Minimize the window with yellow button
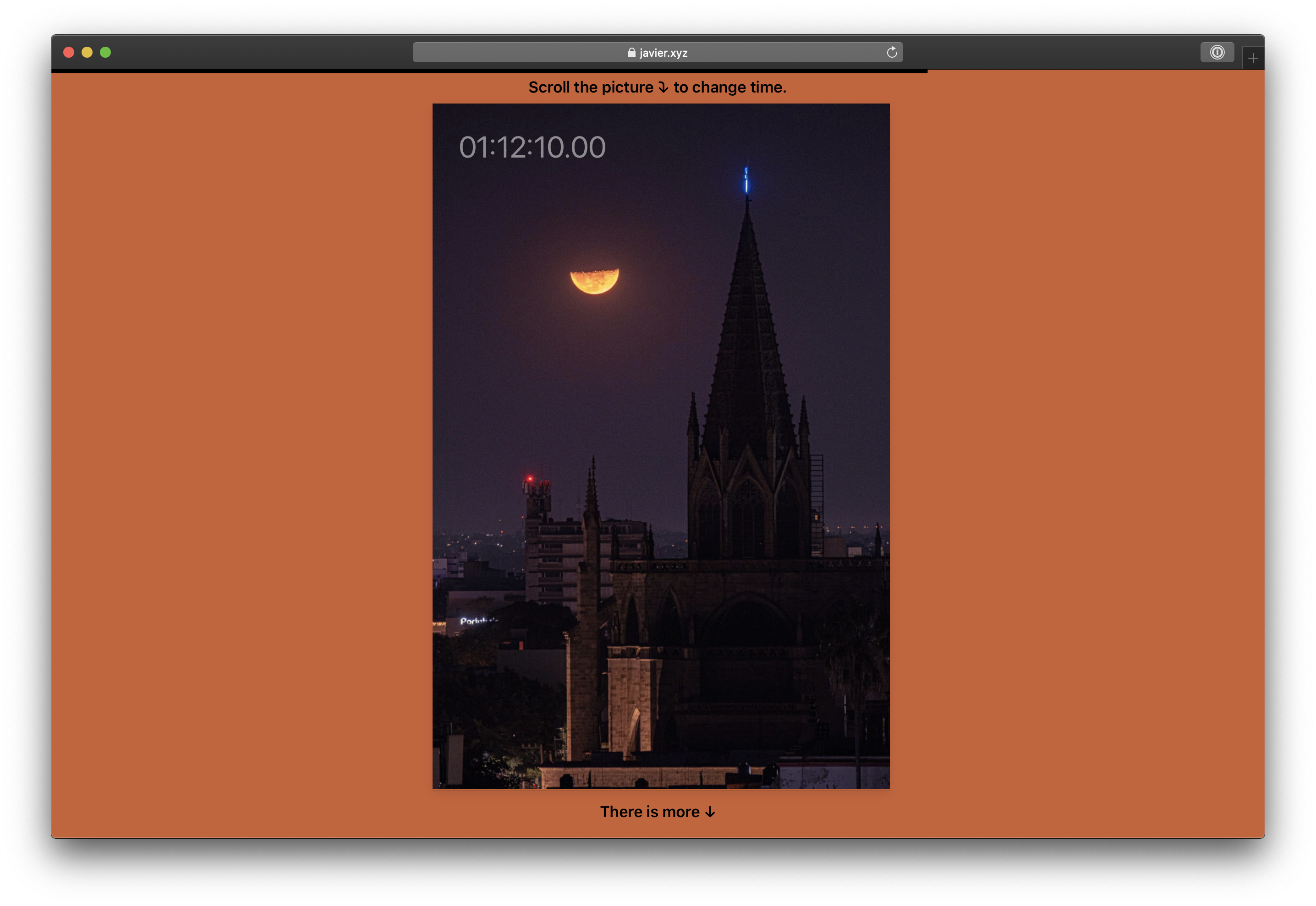Screen dimensions: 1316x906 pos(87,52)
